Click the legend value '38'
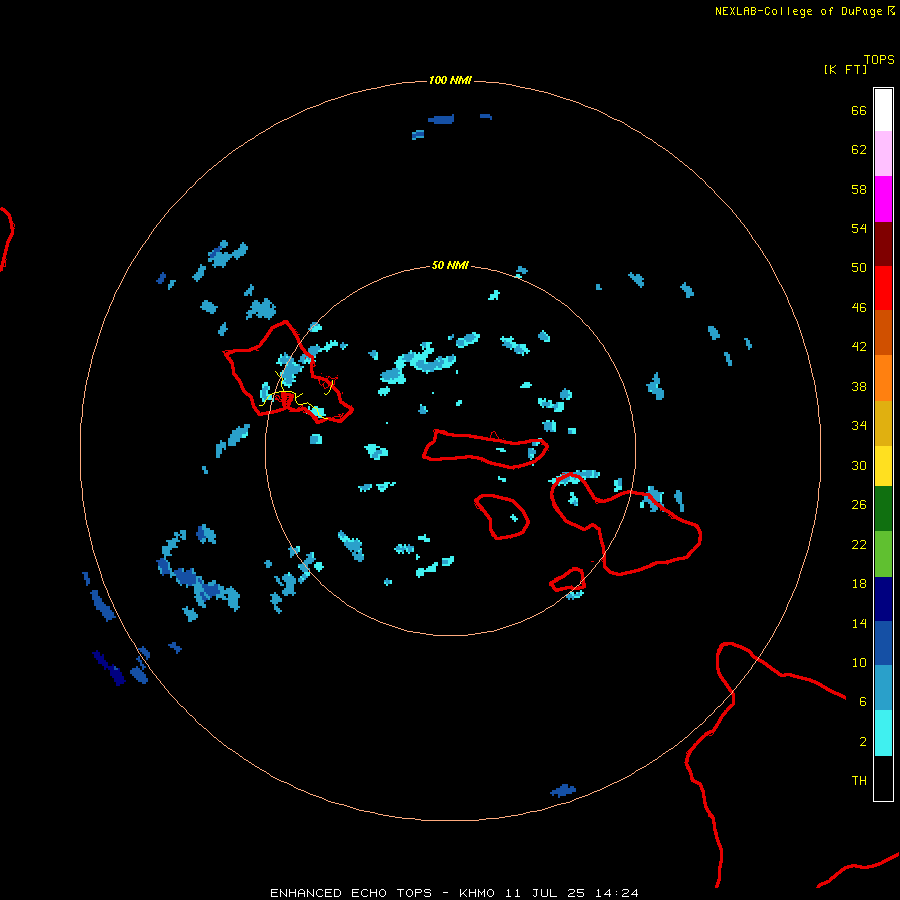Image resolution: width=900 pixels, height=900 pixels. click(x=859, y=386)
